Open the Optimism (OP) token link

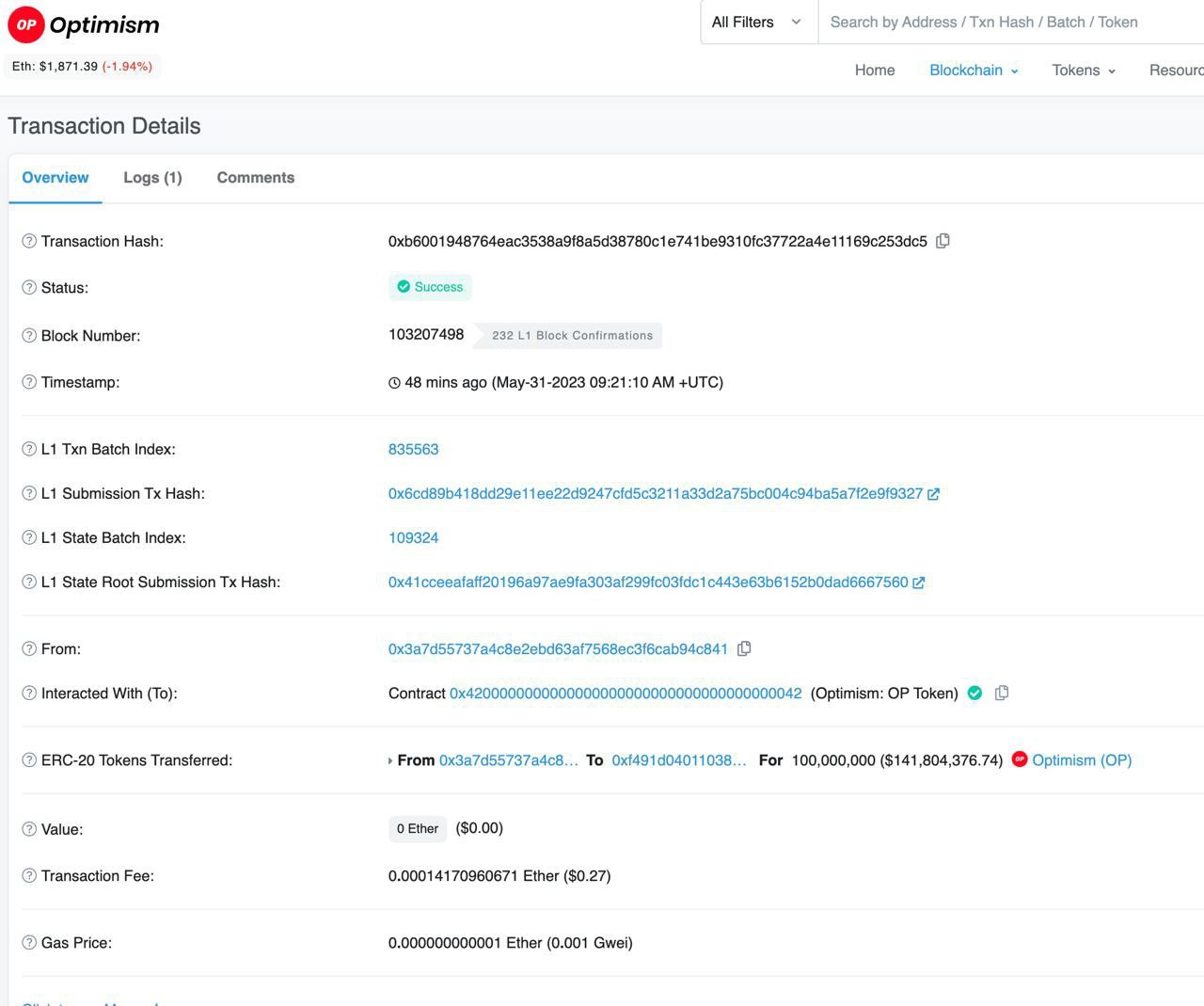coord(1082,759)
